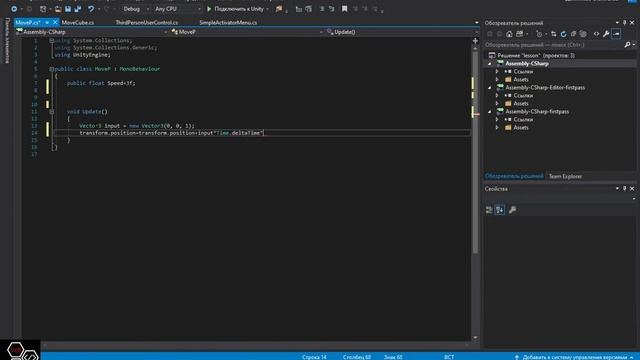Collapse the Update method outlining box
The width and height of the screenshot is (640, 360).
tap(51, 111)
